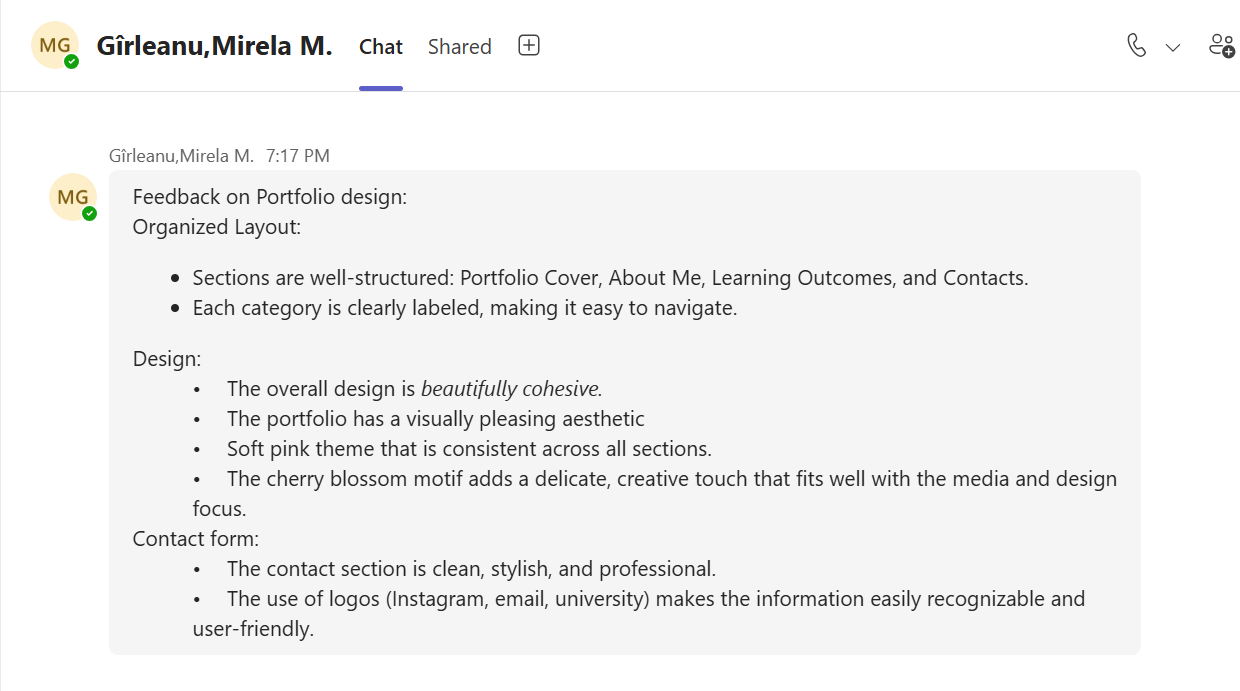Start a call with the phone icon
The image size is (1240, 691).
coord(1136,46)
